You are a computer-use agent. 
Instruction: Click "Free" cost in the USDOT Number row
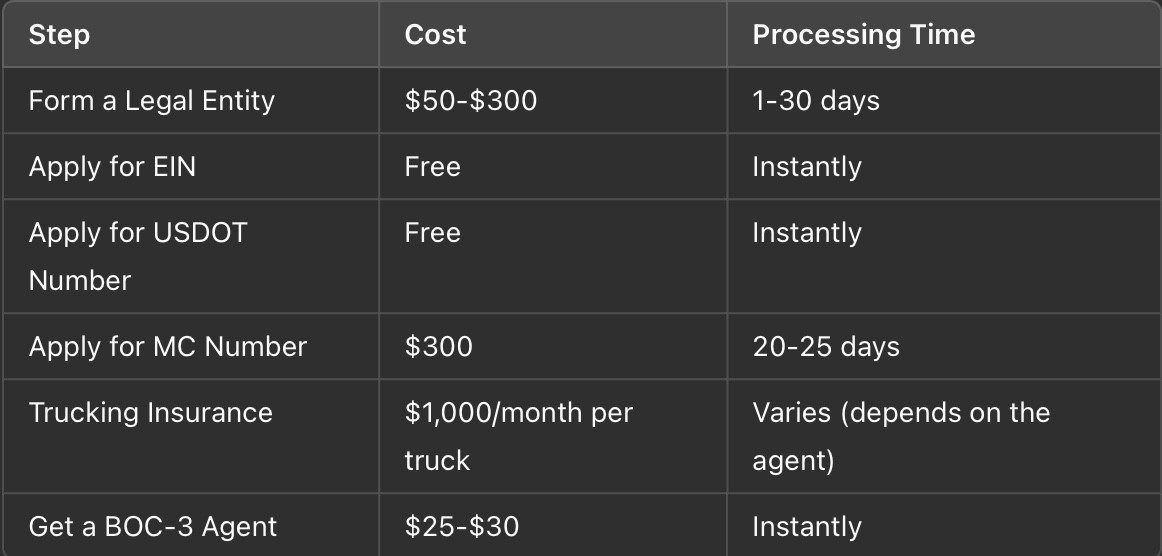pos(433,233)
